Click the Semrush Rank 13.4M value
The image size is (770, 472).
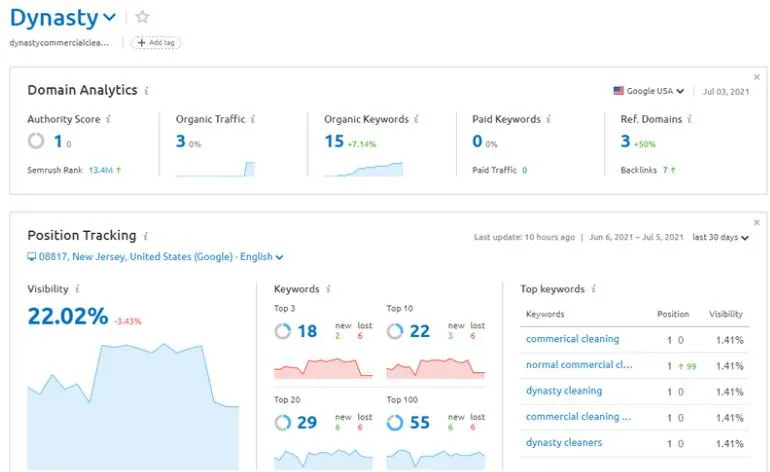(x=101, y=170)
